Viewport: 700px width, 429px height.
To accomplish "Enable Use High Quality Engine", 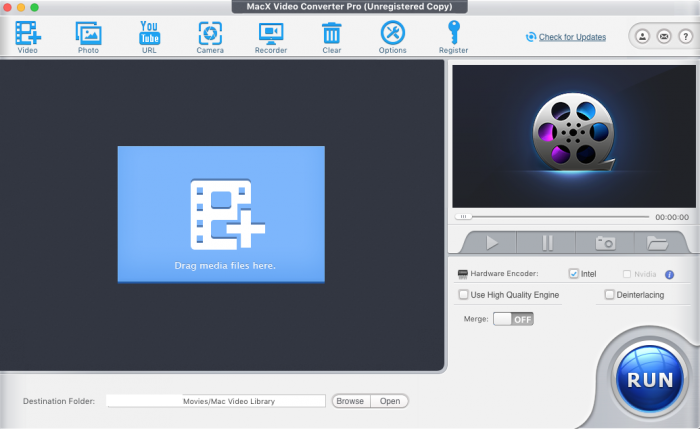I will [x=463, y=295].
